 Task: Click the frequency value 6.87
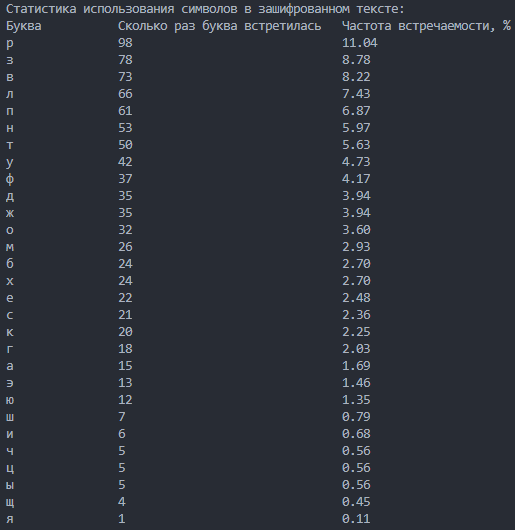[x=356, y=111]
